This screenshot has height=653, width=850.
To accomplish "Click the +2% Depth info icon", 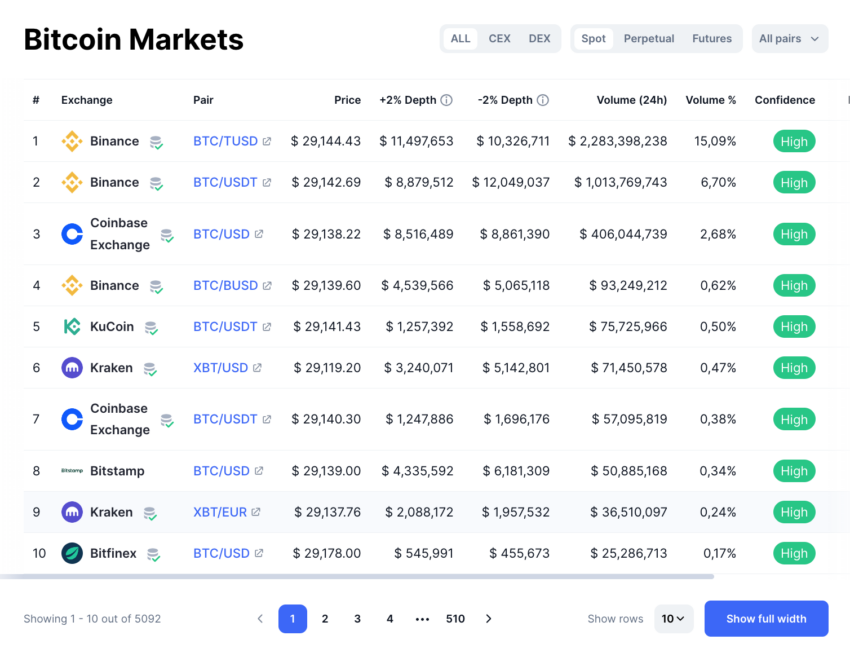I will [446, 100].
